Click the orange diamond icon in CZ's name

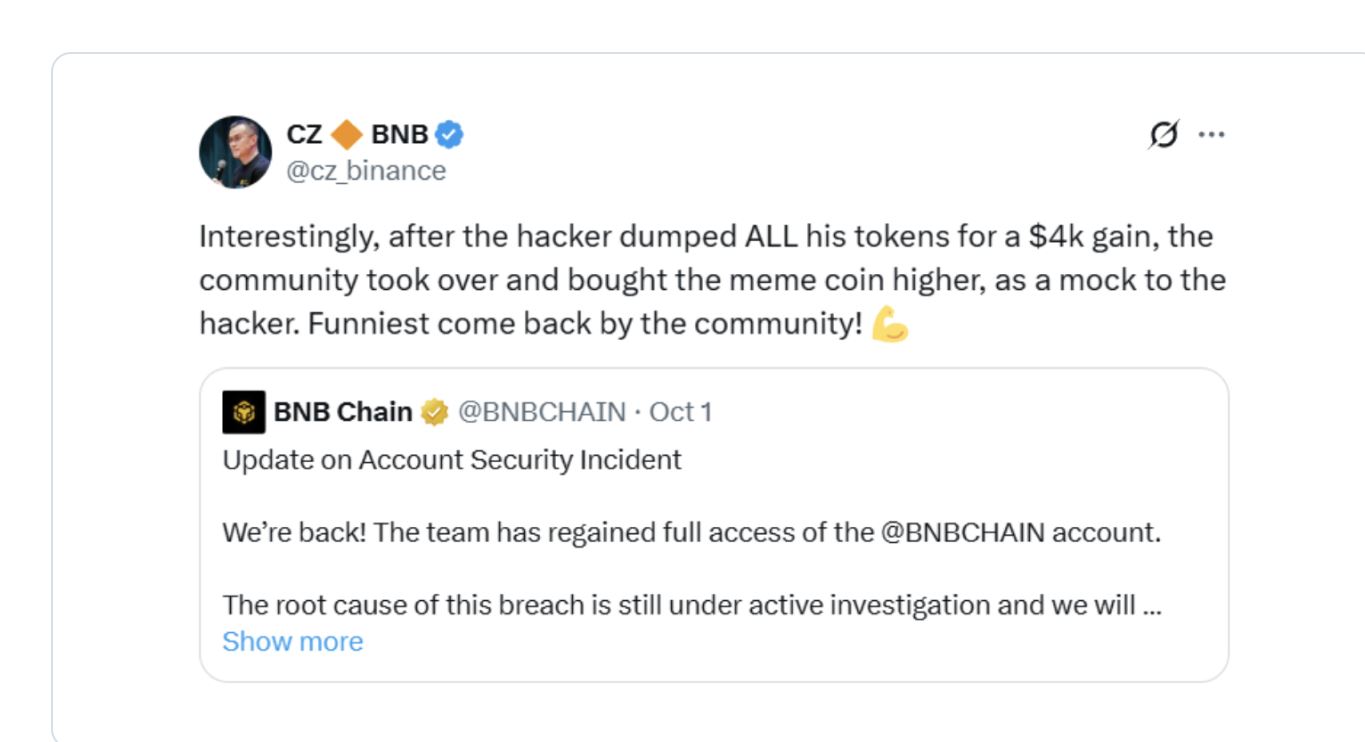[x=346, y=134]
